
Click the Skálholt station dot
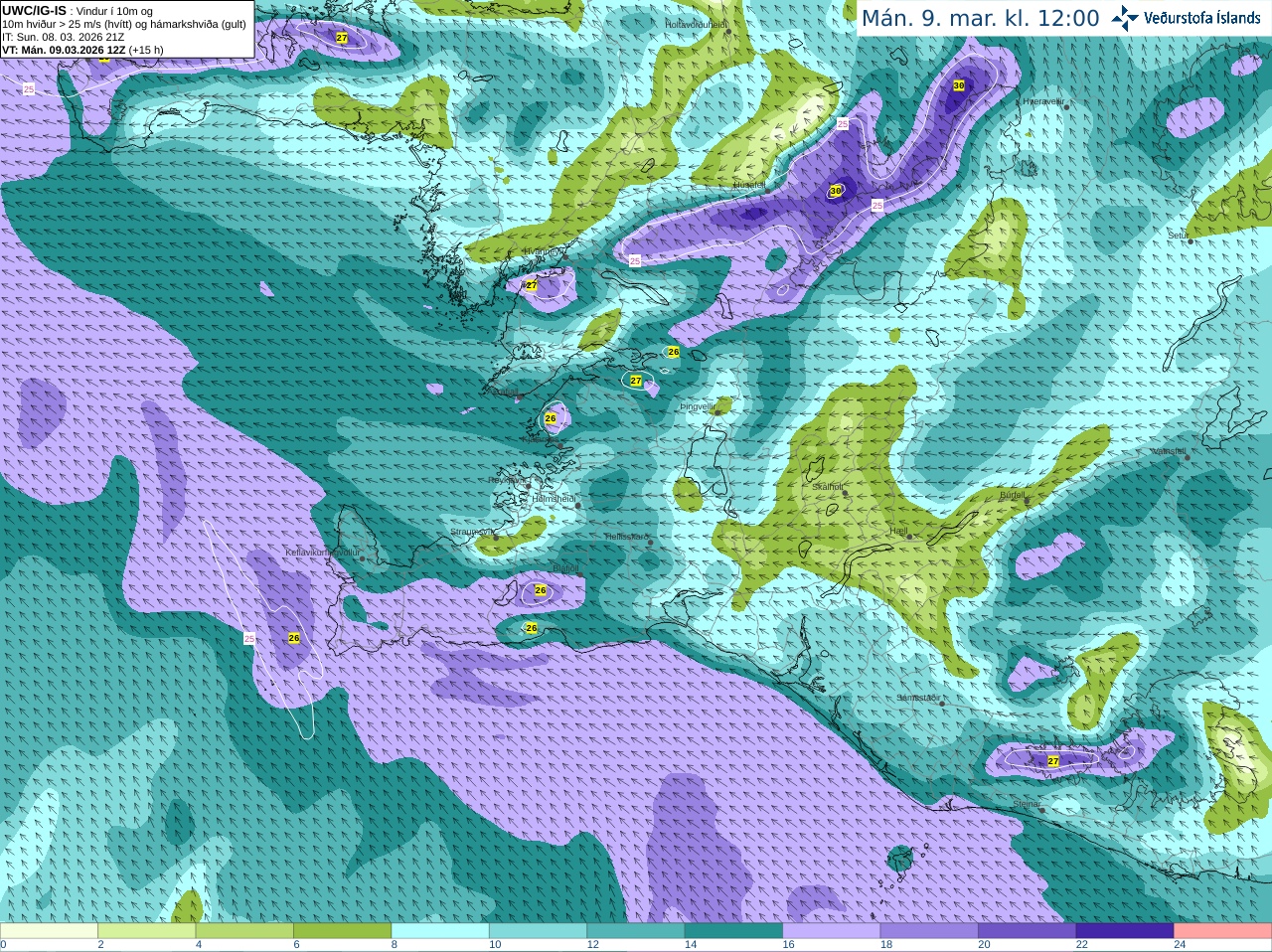(x=843, y=494)
